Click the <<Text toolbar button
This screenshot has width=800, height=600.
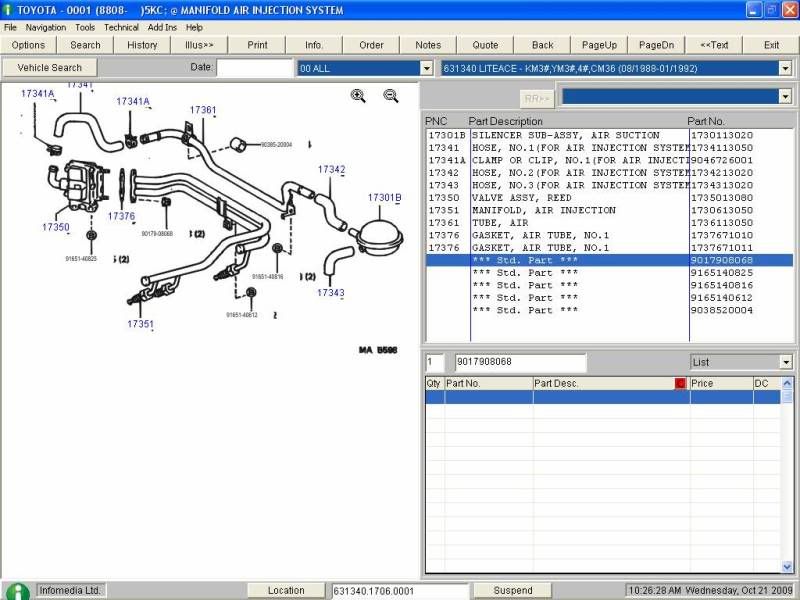(714, 45)
